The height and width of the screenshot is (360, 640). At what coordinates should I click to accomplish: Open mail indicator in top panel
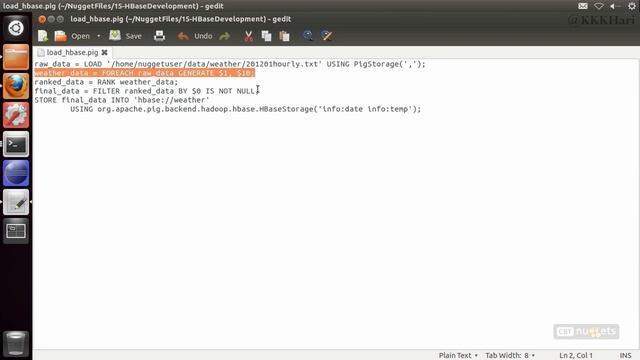tap(583, 6)
